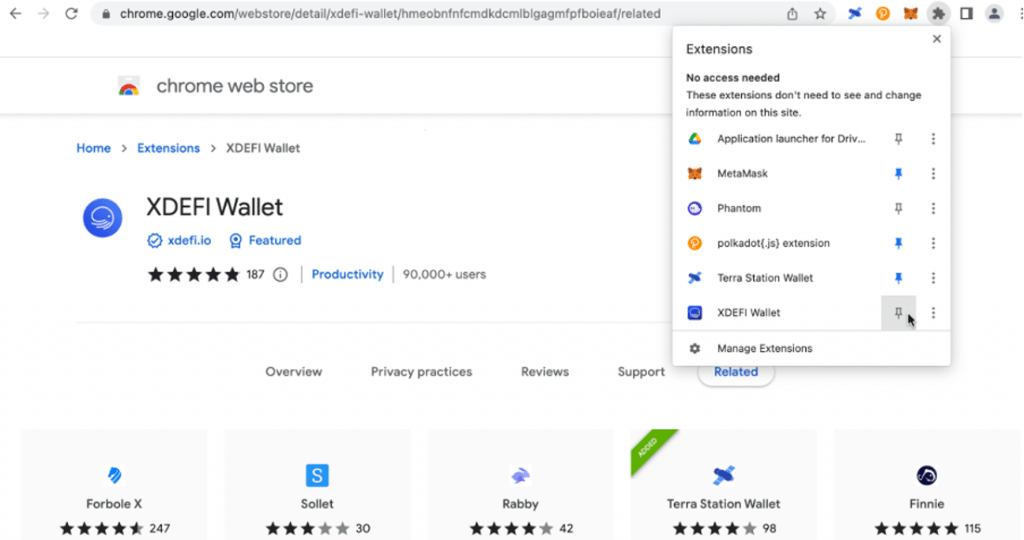Open rating info icon next to 187
1024x540 pixels.
click(280, 274)
